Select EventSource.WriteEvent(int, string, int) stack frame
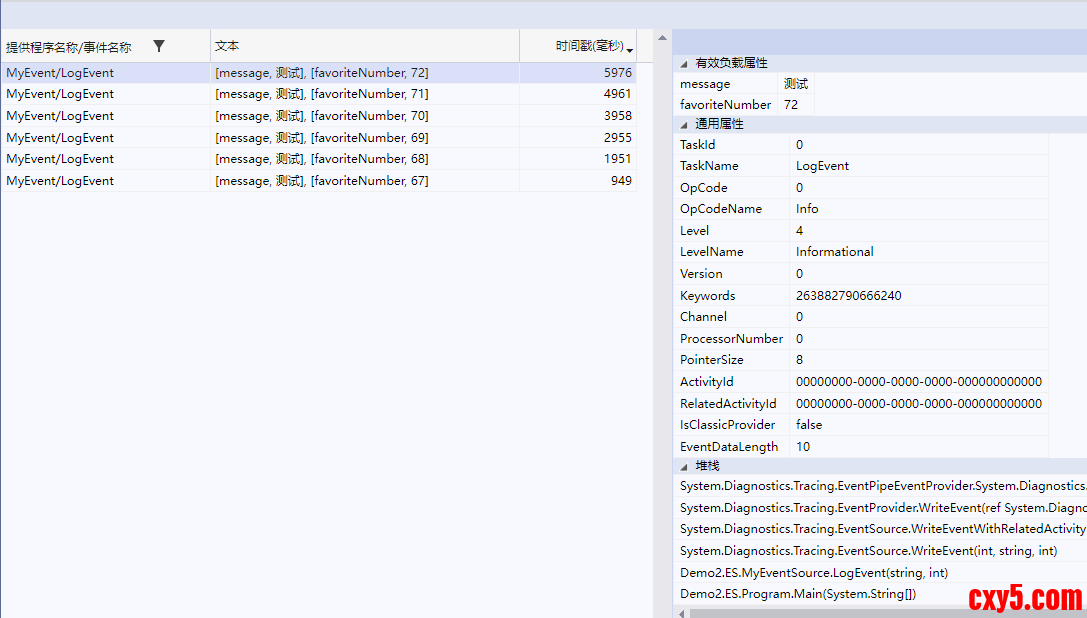The height and width of the screenshot is (618, 1087). pyautogui.click(x=869, y=551)
